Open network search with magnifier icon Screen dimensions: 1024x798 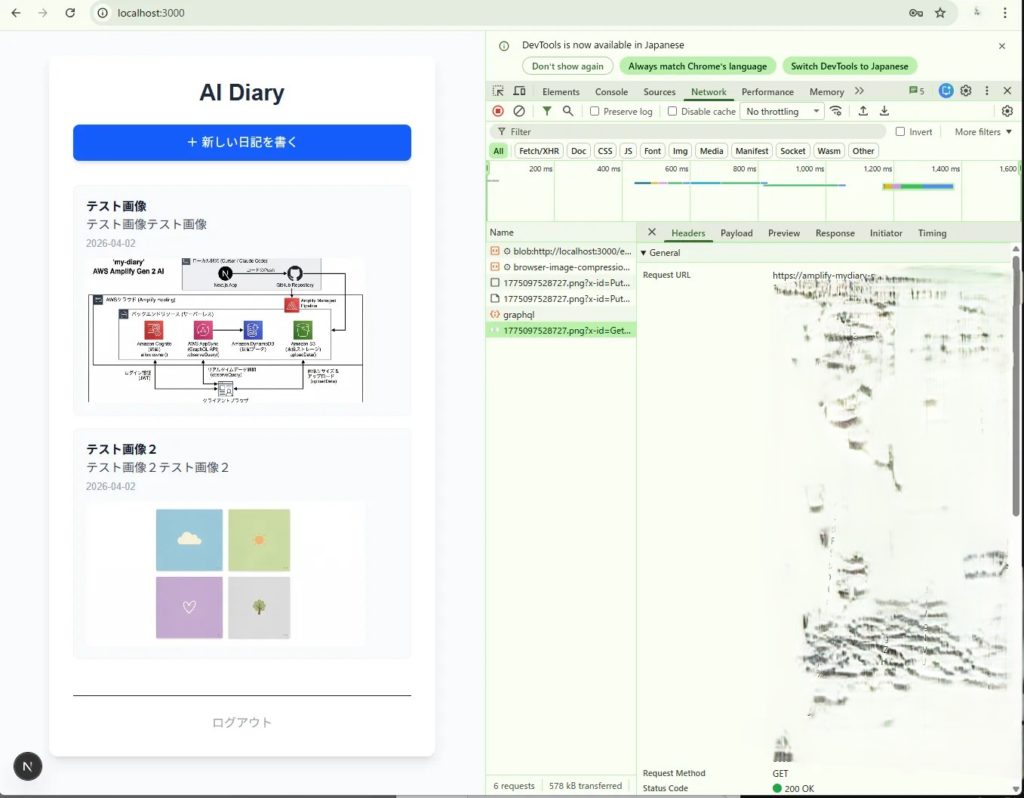tap(568, 111)
